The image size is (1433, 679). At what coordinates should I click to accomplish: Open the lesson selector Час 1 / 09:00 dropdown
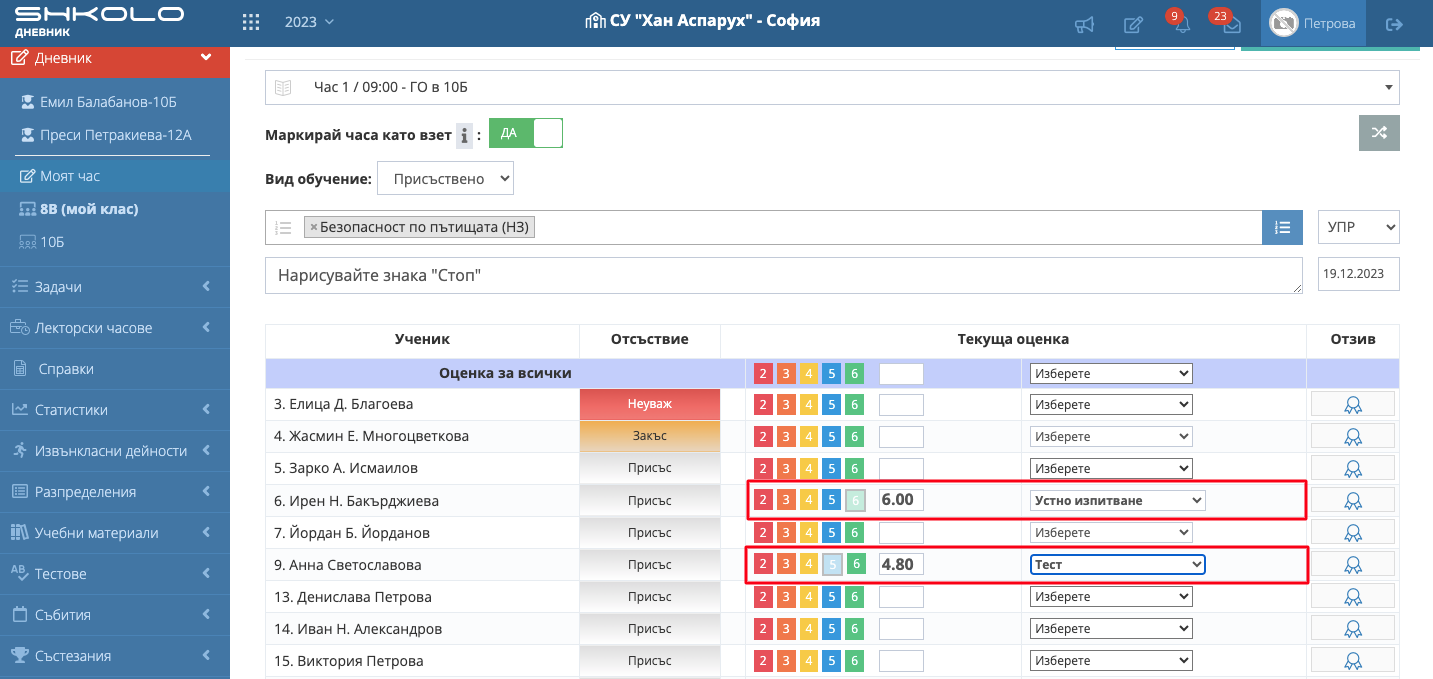(x=832, y=87)
